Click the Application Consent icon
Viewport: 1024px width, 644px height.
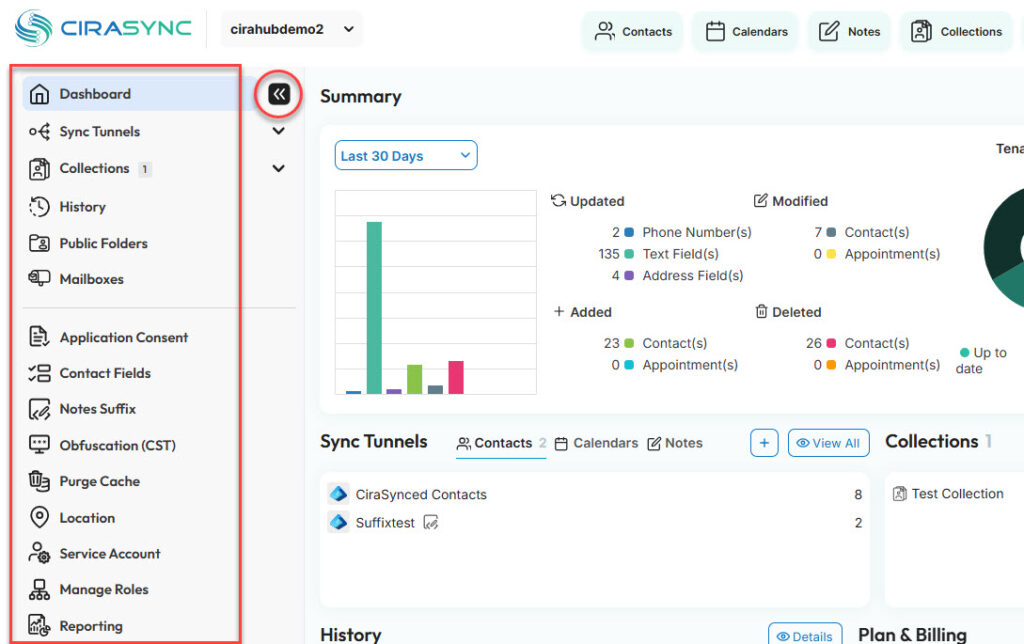point(39,336)
